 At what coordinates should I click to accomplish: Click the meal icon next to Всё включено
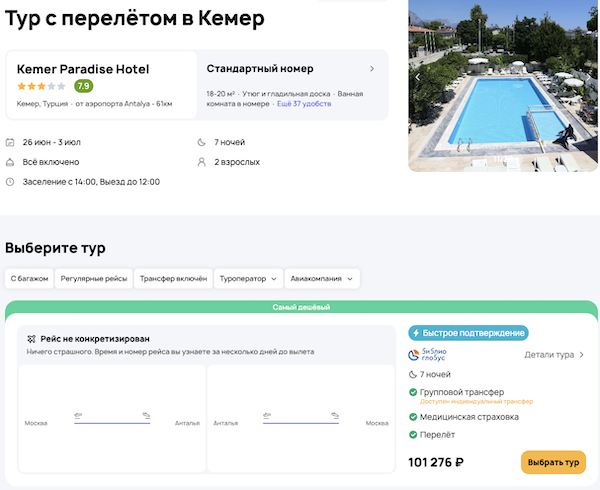[11, 162]
